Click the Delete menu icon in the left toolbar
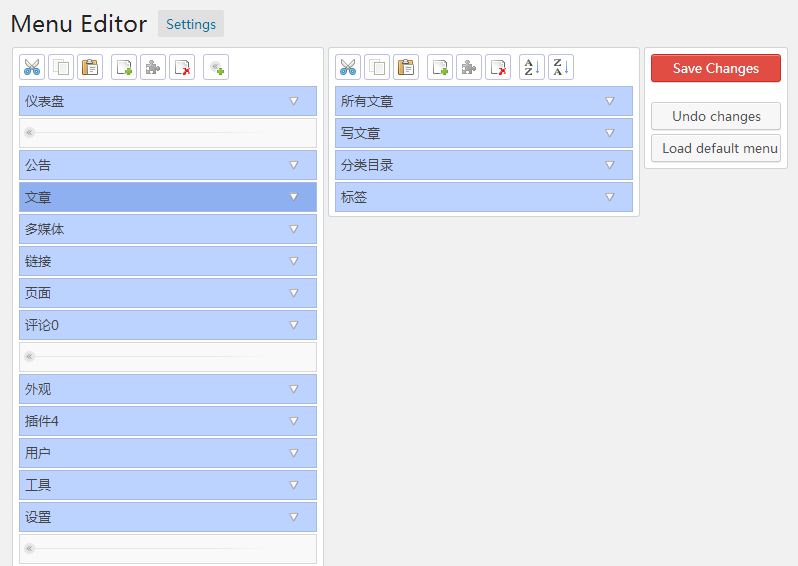 (182, 67)
